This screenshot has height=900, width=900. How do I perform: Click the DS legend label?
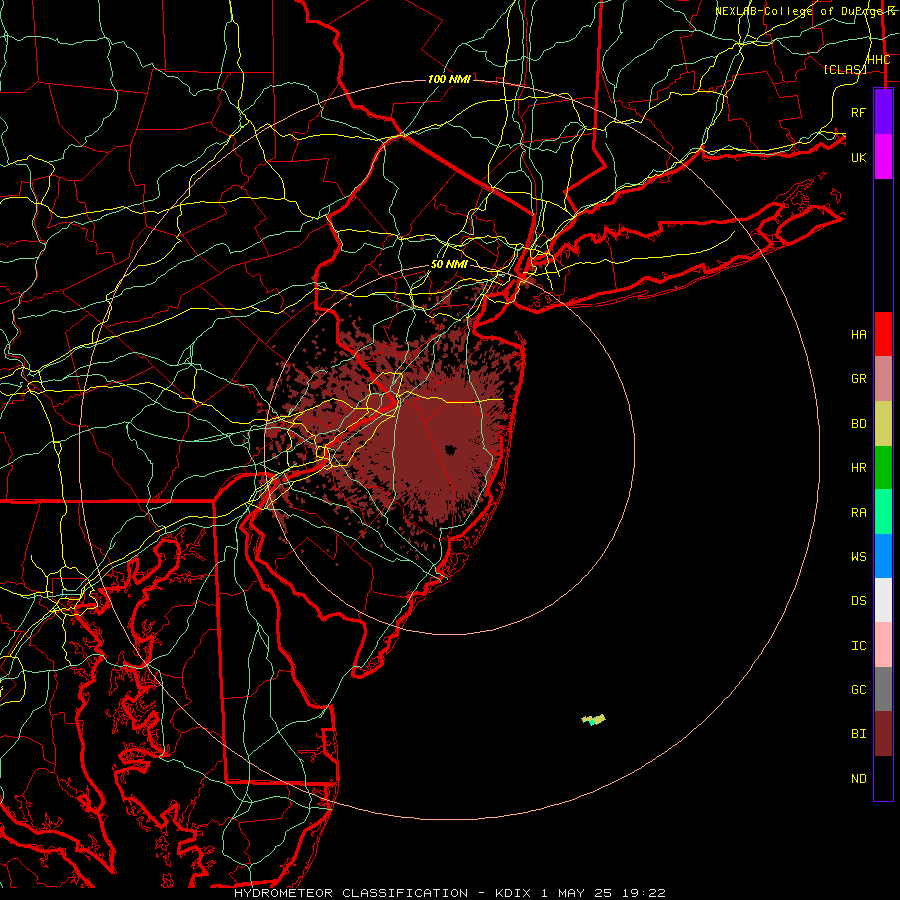click(858, 601)
